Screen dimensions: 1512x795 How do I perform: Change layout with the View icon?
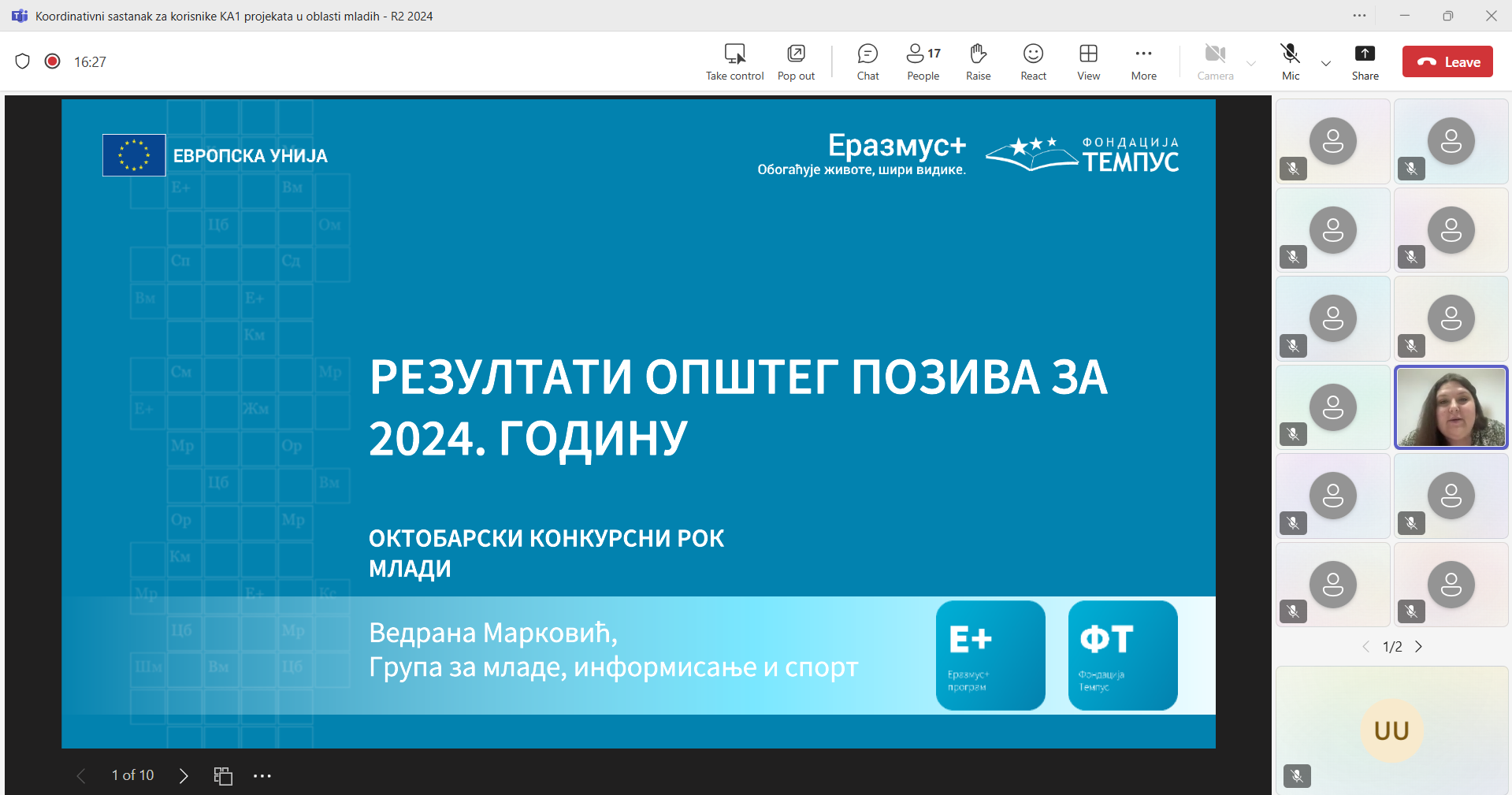(x=1087, y=61)
